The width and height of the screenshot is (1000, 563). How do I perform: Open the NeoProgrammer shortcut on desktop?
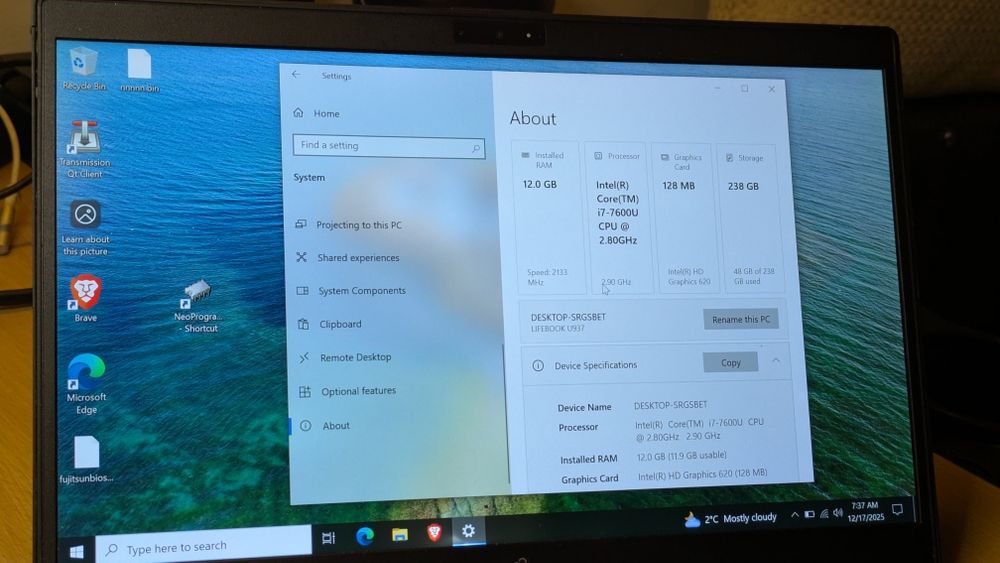(198, 307)
